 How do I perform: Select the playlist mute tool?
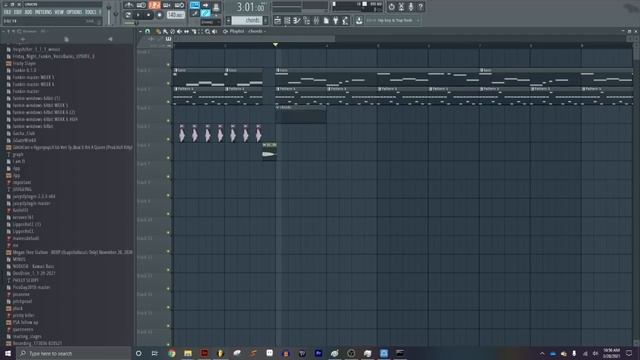pos(179,31)
